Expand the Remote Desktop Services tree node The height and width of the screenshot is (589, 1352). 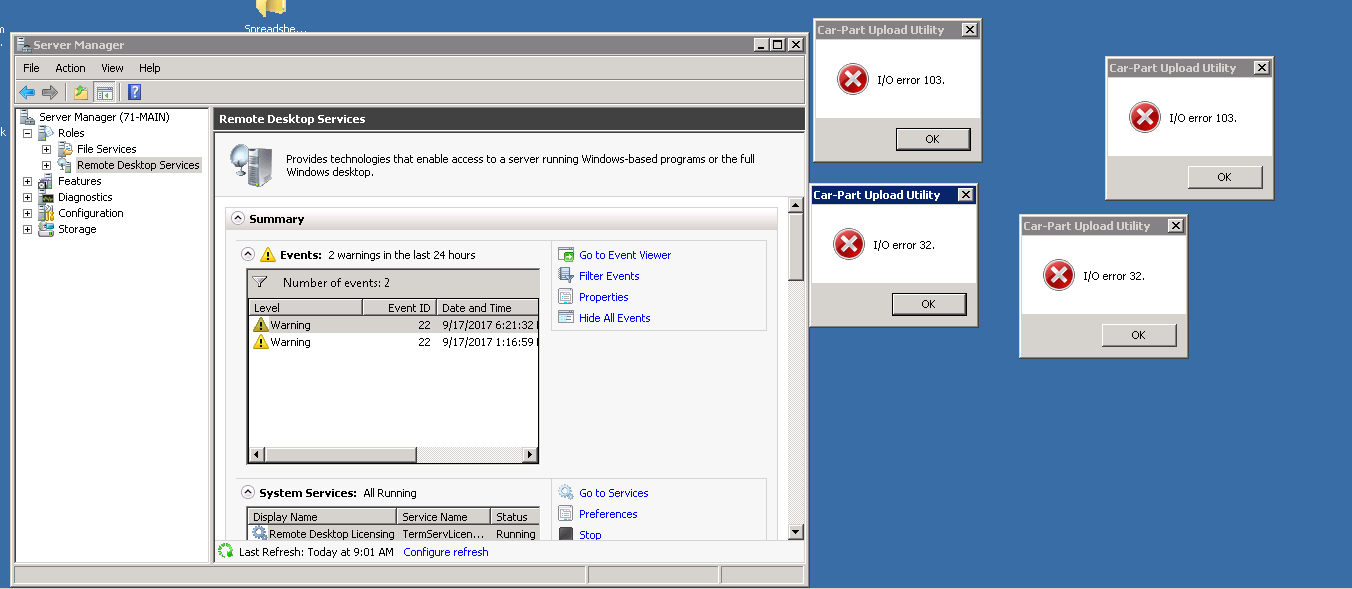46,165
